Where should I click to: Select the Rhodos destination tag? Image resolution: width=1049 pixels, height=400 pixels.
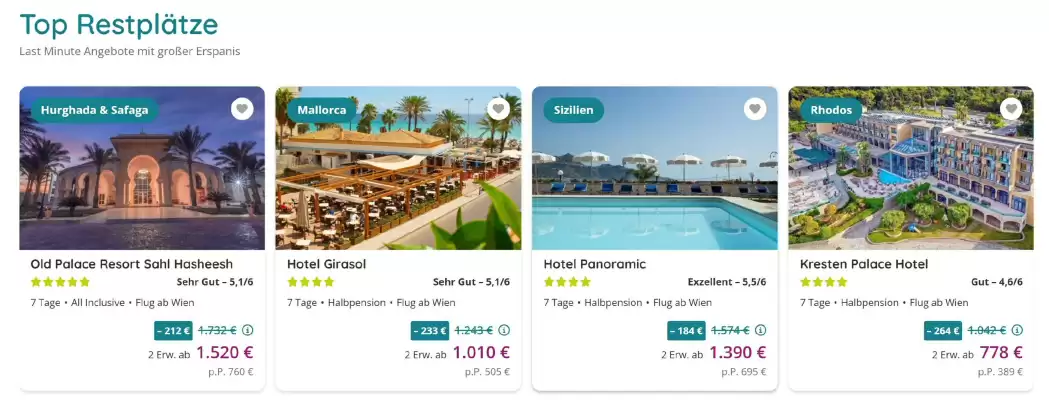point(830,110)
